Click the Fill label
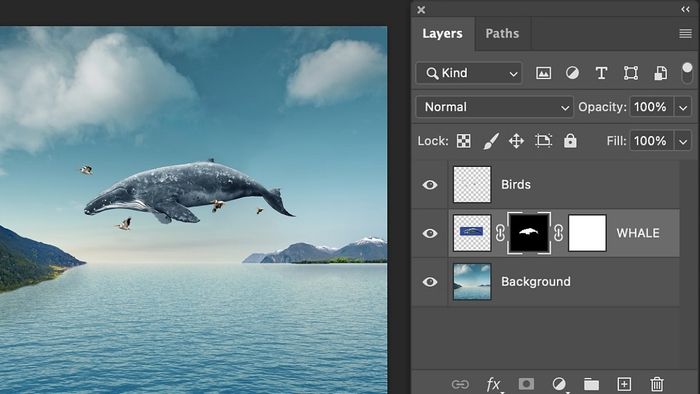 (617, 141)
